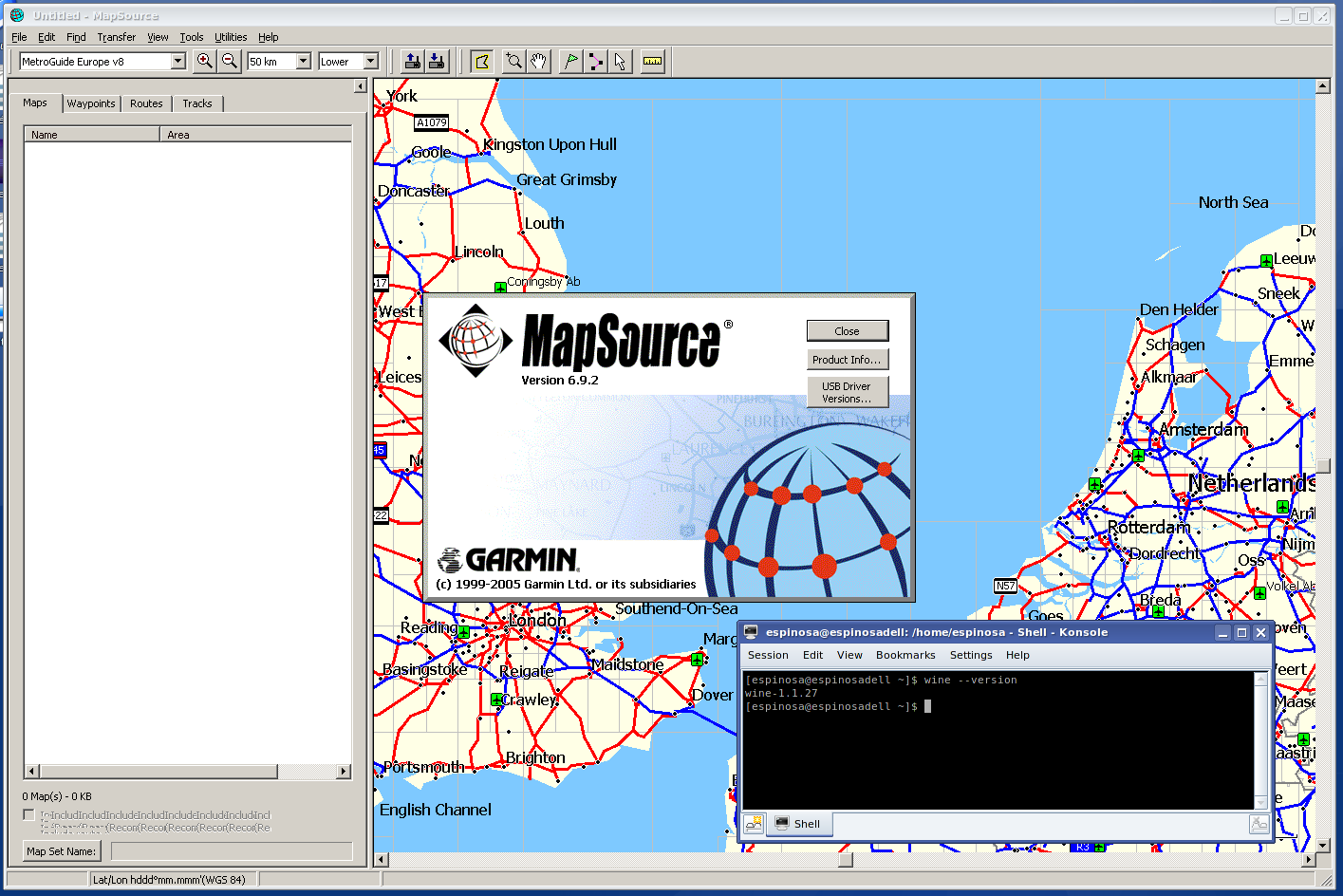Click the map vertical scrollbar thumb
Image resolution: width=1343 pixels, height=896 pixels.
[1323, 466]
